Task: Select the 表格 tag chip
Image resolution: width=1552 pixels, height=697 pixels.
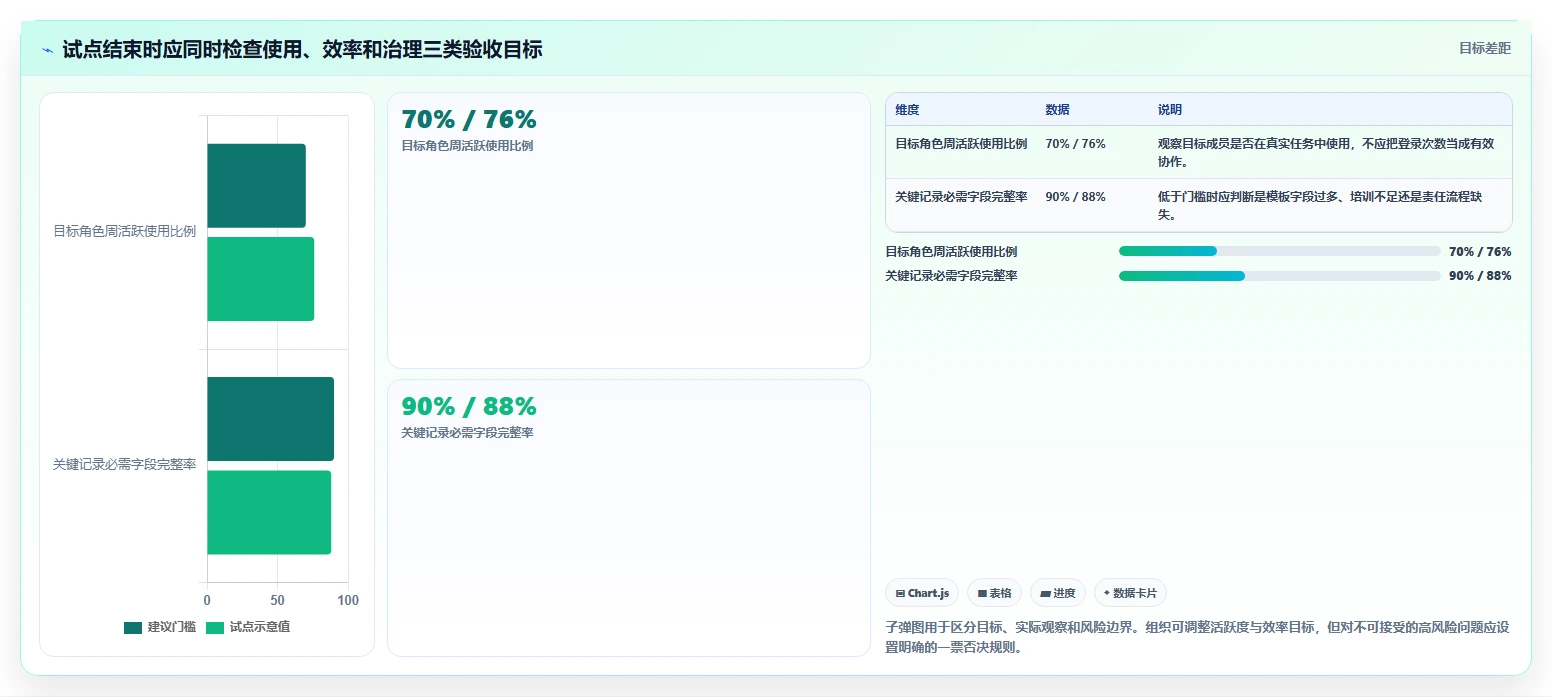Action: point(994,593)
